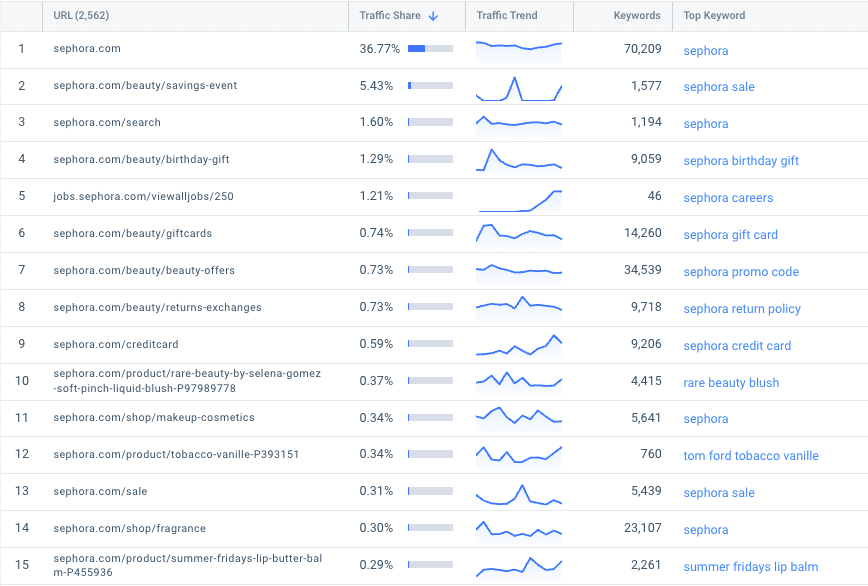This screenshot has height=586, width=868.
Task: View the trend sparkline for sephora.com/creditcard row
Action: pos(519,346)
